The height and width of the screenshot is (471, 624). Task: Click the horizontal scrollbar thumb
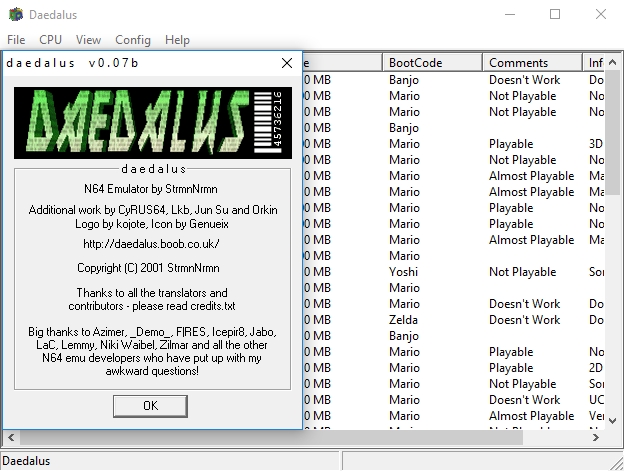coord(271,438)
